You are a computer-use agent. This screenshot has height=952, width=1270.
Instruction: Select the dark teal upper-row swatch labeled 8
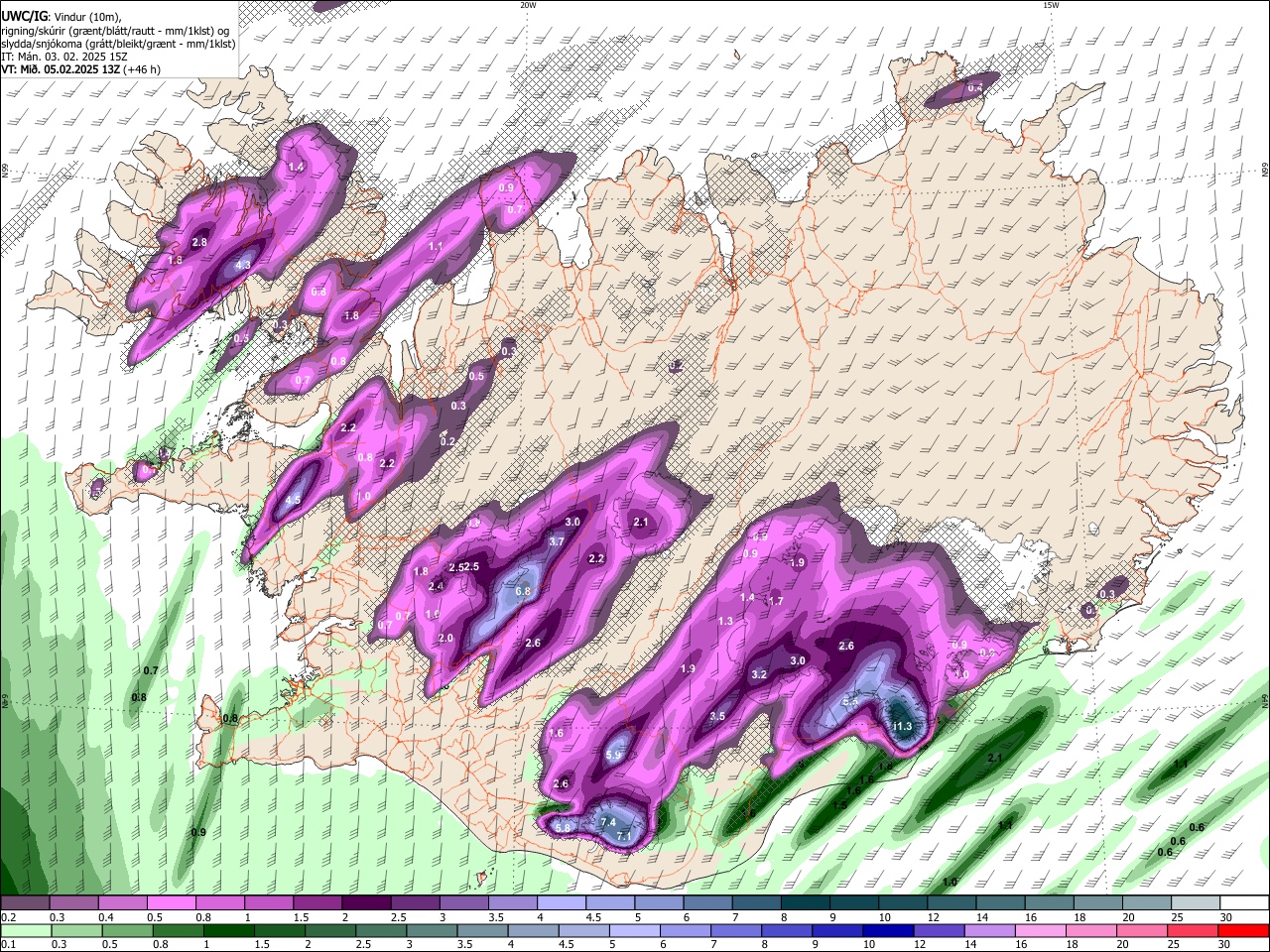pos(805,904)
